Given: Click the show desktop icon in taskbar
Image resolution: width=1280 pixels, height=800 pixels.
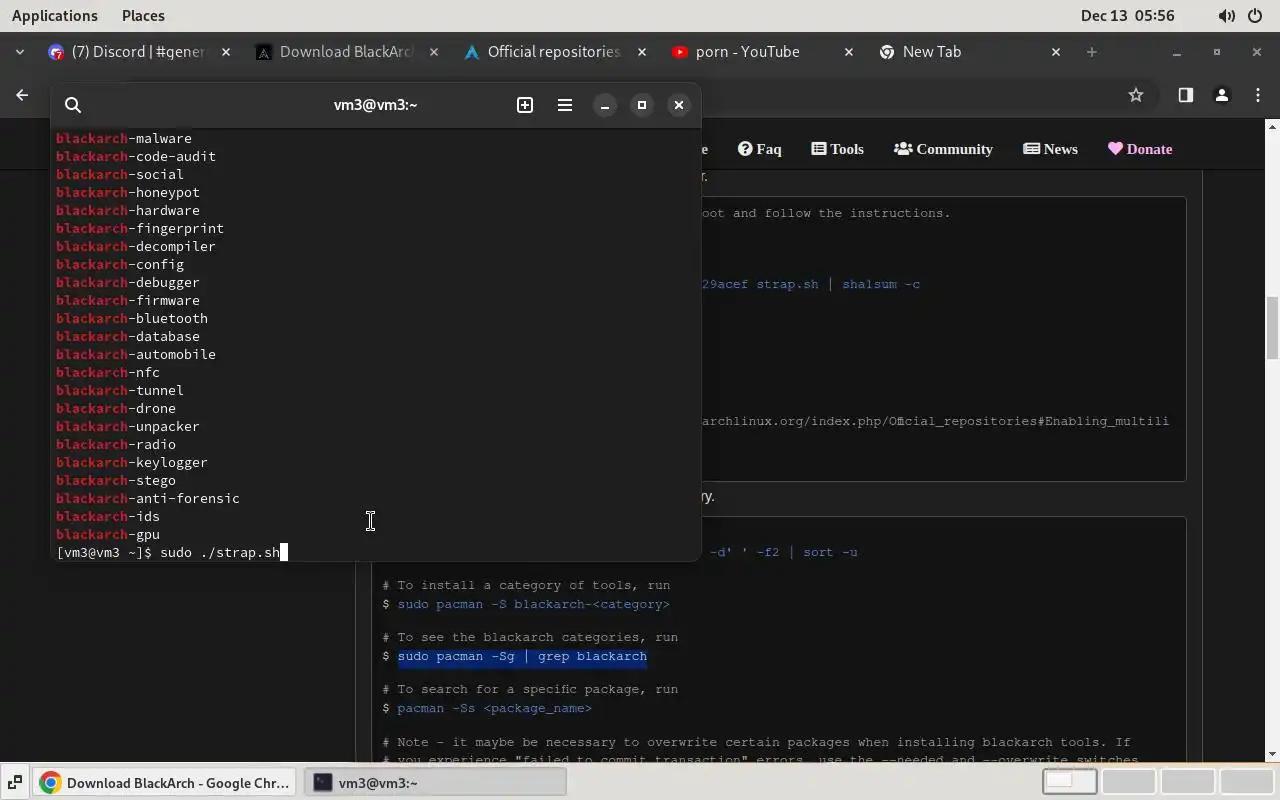Looking at the screenshot, I should (15, 783).
